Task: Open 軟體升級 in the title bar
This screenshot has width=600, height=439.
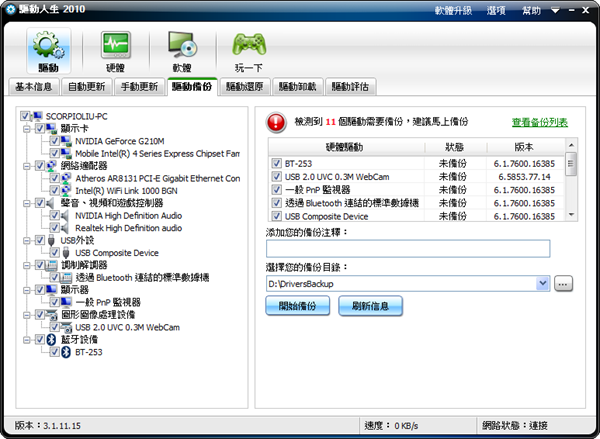Action: point(453,10)
